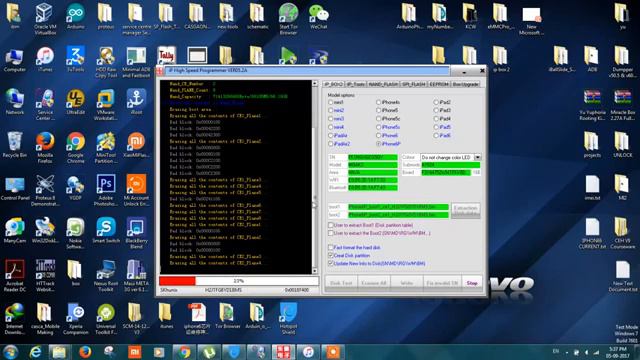Open the XiaoMiFlash desktop icon
The width and height of the screenshot is (640, 360).
tap(136, 144)
